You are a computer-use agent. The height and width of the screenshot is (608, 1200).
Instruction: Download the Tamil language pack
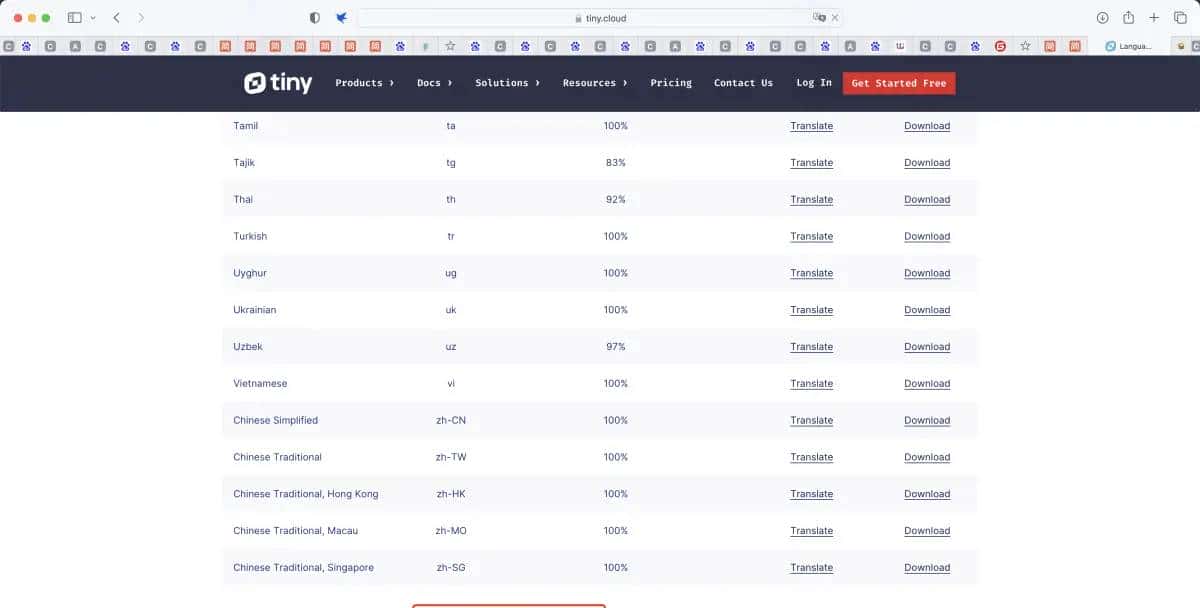[927, 126]
